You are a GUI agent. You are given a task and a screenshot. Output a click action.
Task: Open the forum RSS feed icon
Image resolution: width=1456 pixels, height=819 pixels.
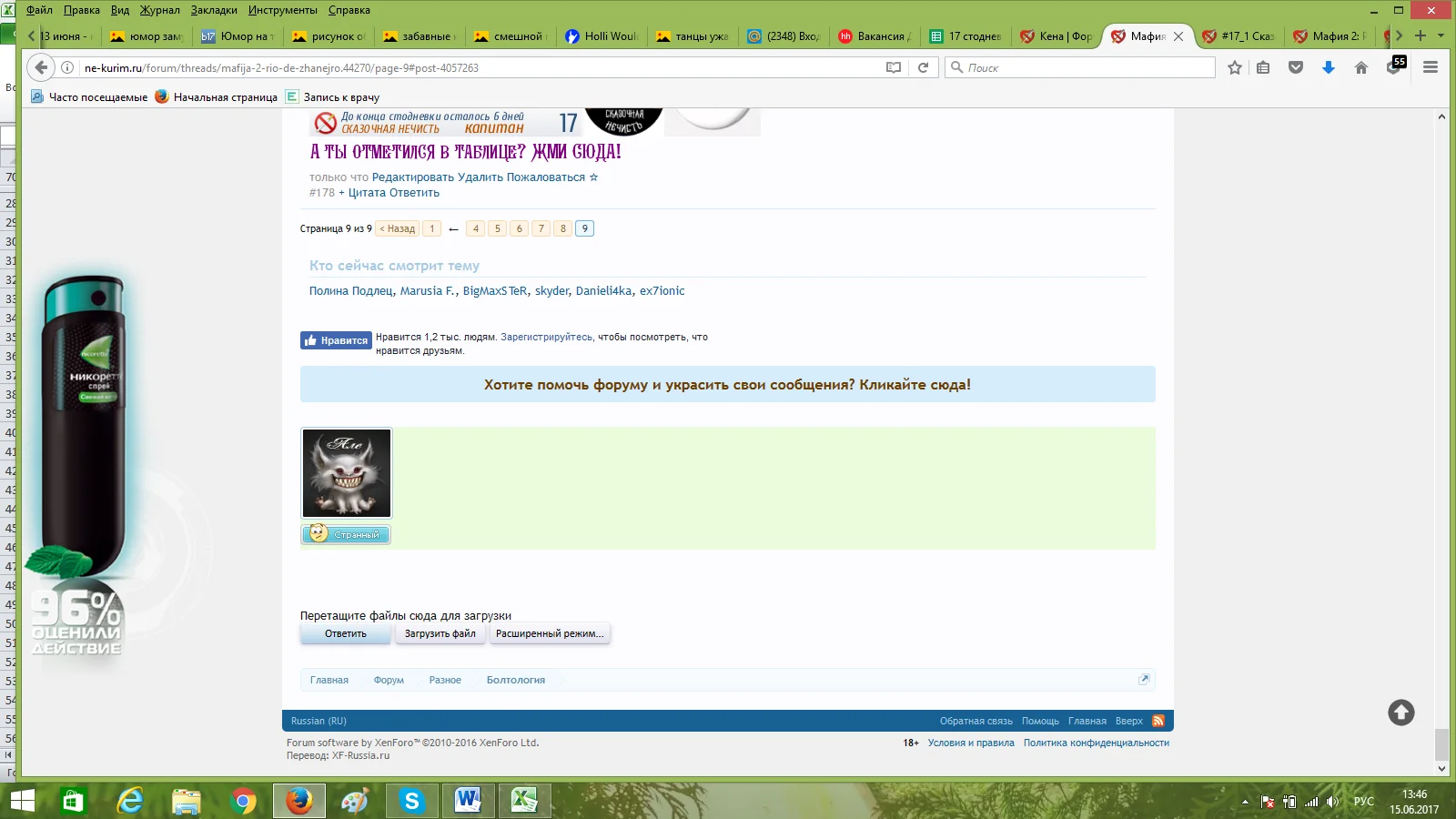pos(1158,721)
